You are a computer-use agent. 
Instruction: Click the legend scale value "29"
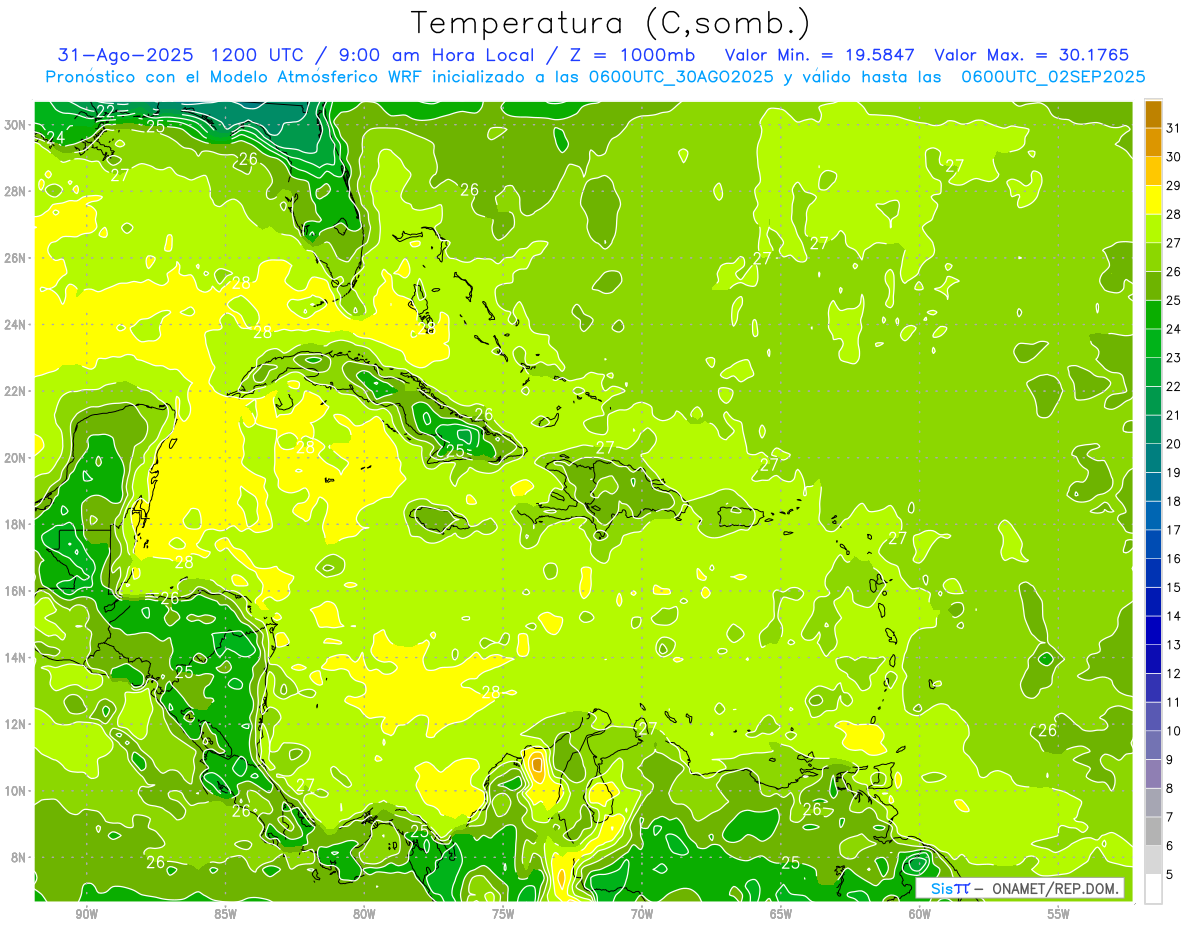click(x=1174, y=185)
